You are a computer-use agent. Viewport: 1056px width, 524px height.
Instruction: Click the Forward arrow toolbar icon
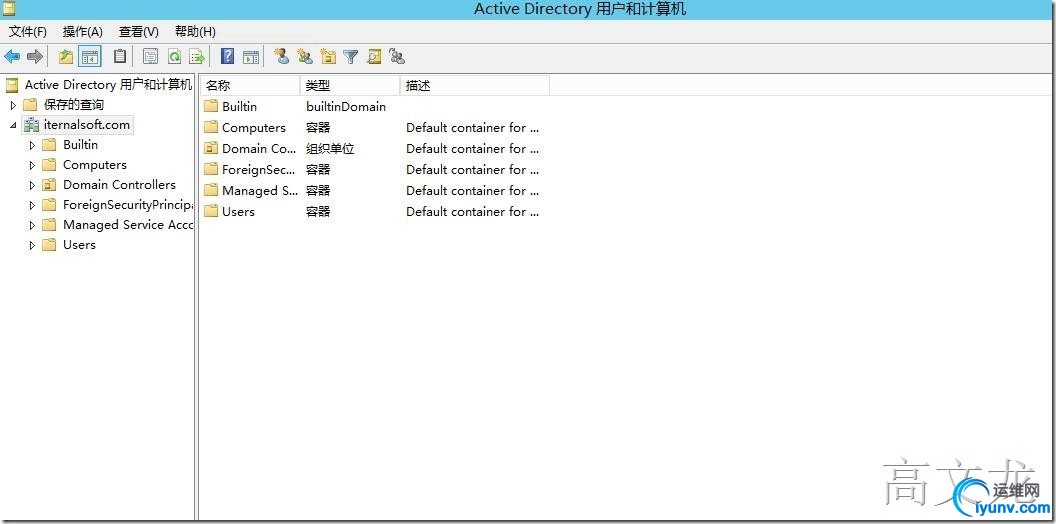[x=35, y=57]
